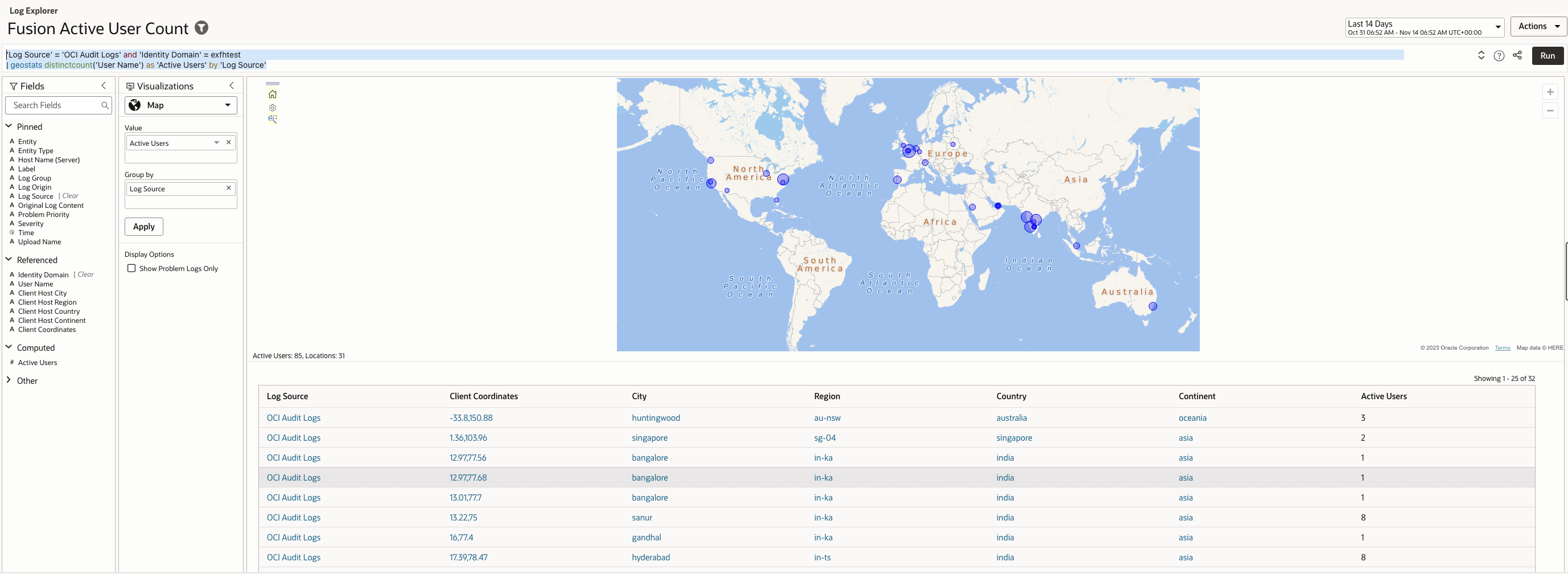The image size is (1568, 574).
Task: Click the search magnifier in Search Fields
Action: click(x=105, y=105)
